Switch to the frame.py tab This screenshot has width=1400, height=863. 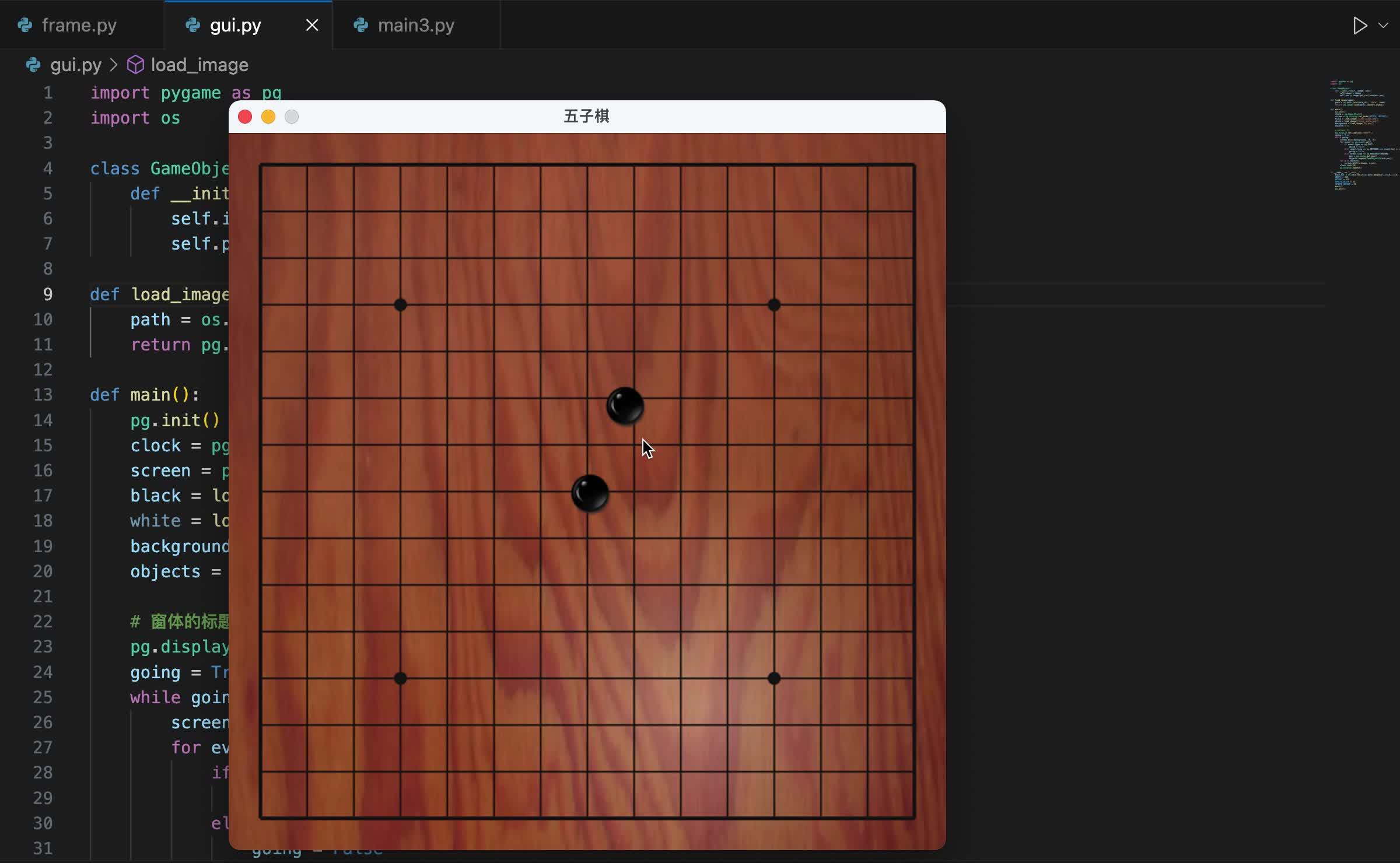coord(79,26)
